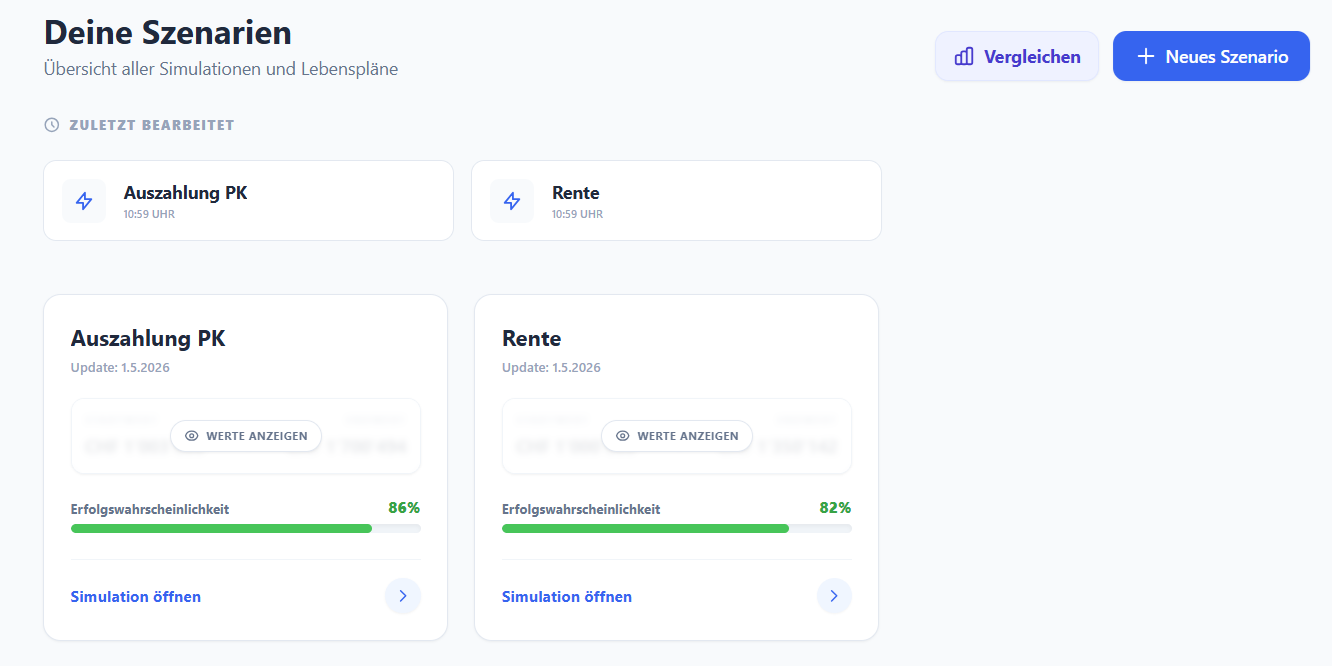Click lightning bolt icon of recent Rente
This screenshot has width=1332, height=666.
point(512,201)
